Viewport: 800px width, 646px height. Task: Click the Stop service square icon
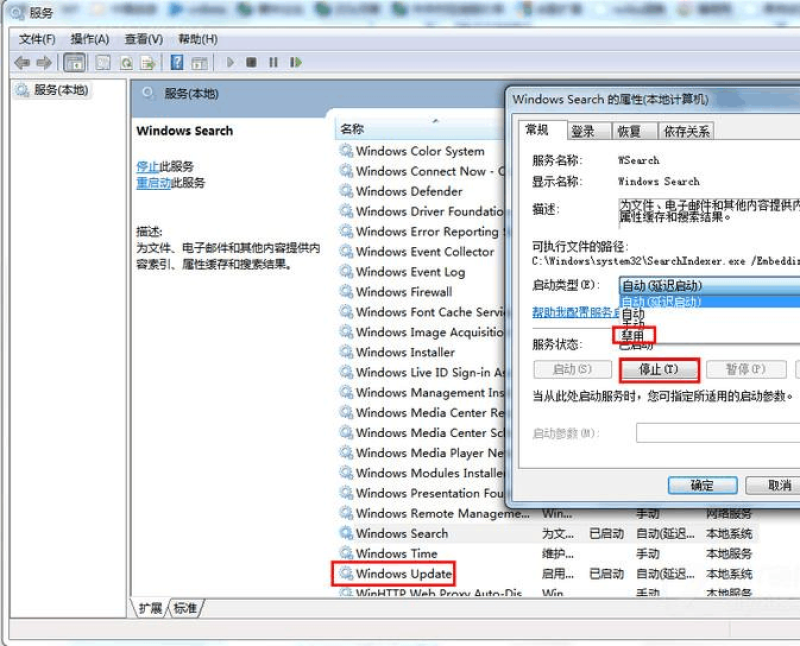251,62
